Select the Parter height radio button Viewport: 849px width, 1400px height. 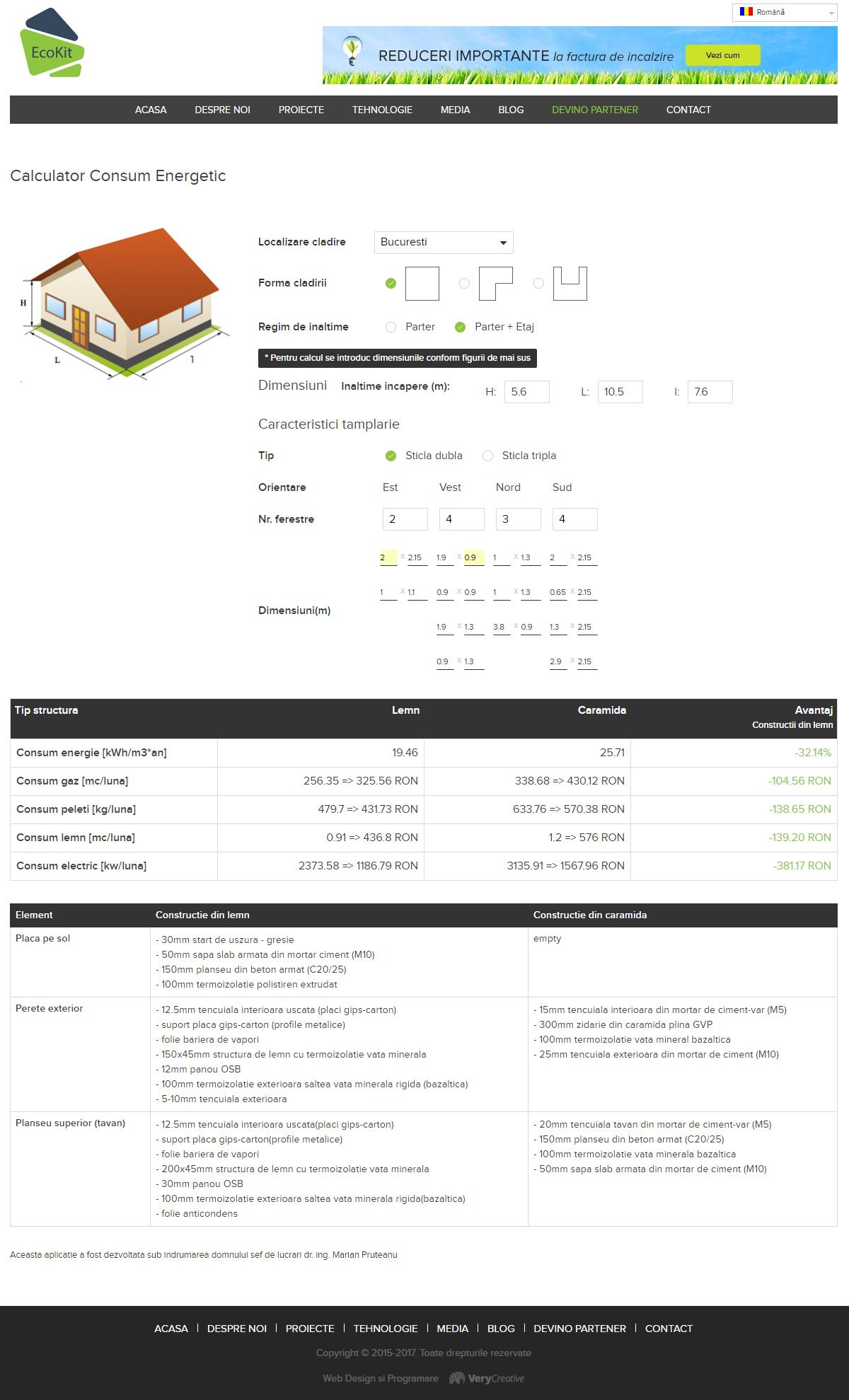pyautogui.click(x=391, y=327)
